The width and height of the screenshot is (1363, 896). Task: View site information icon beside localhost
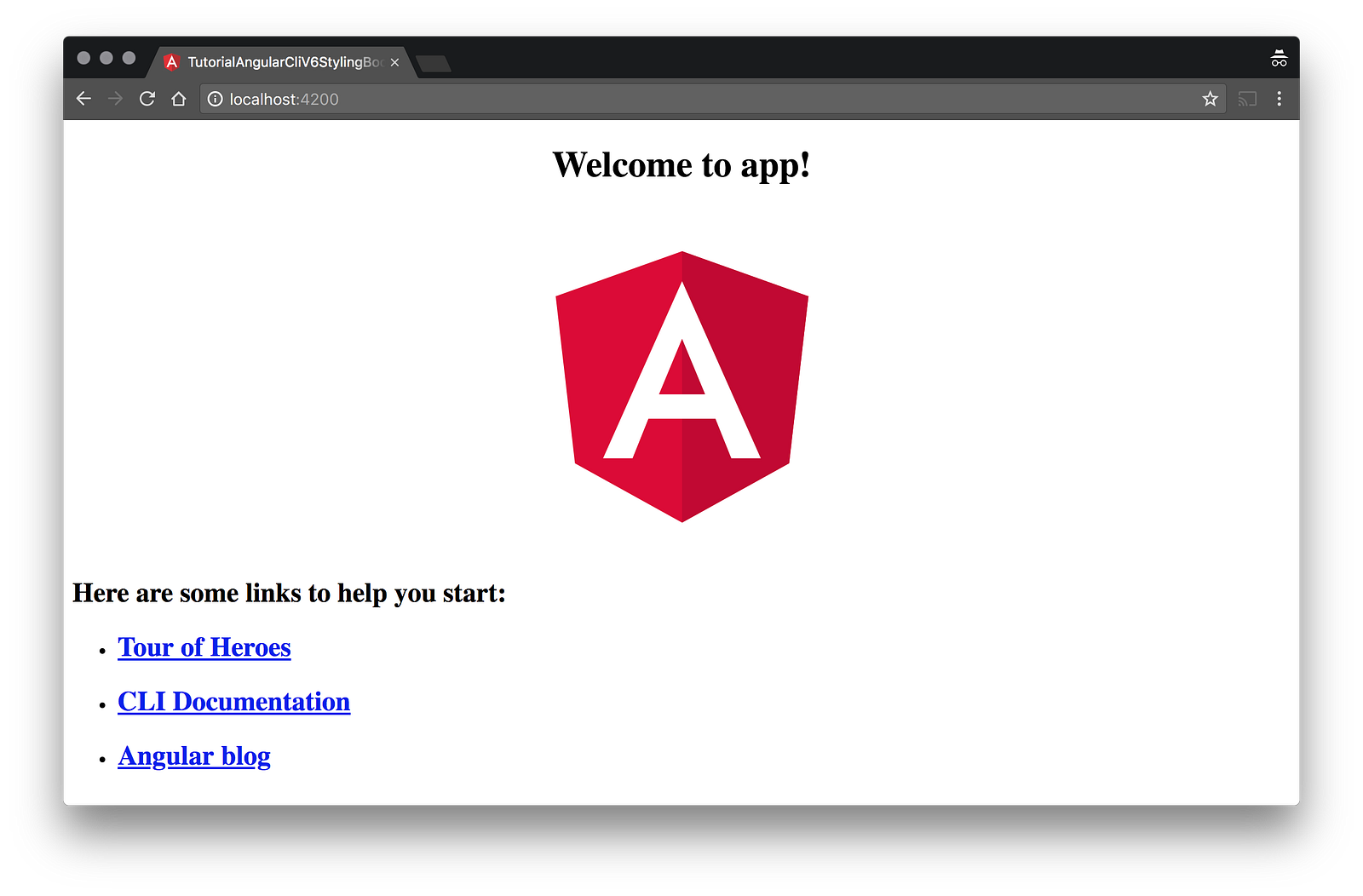click(x=216, y=99)
